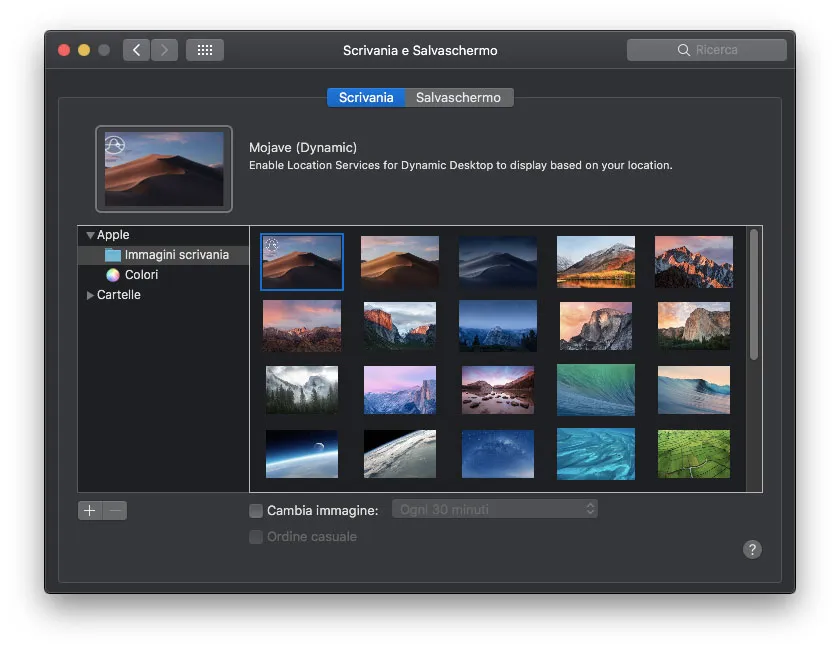Enable the Cambia immagine checkbox
Screen dimensions: 840x652
[255, 509]
